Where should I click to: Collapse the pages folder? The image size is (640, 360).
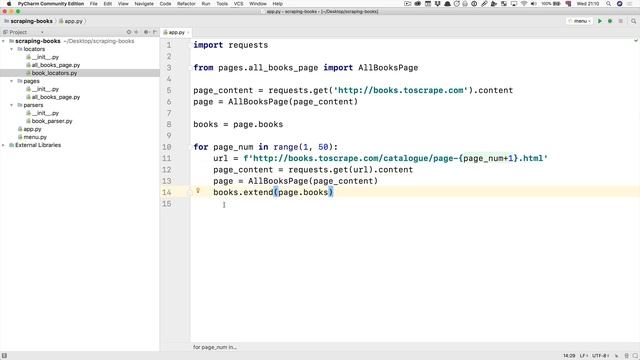(x=11, y=81)
